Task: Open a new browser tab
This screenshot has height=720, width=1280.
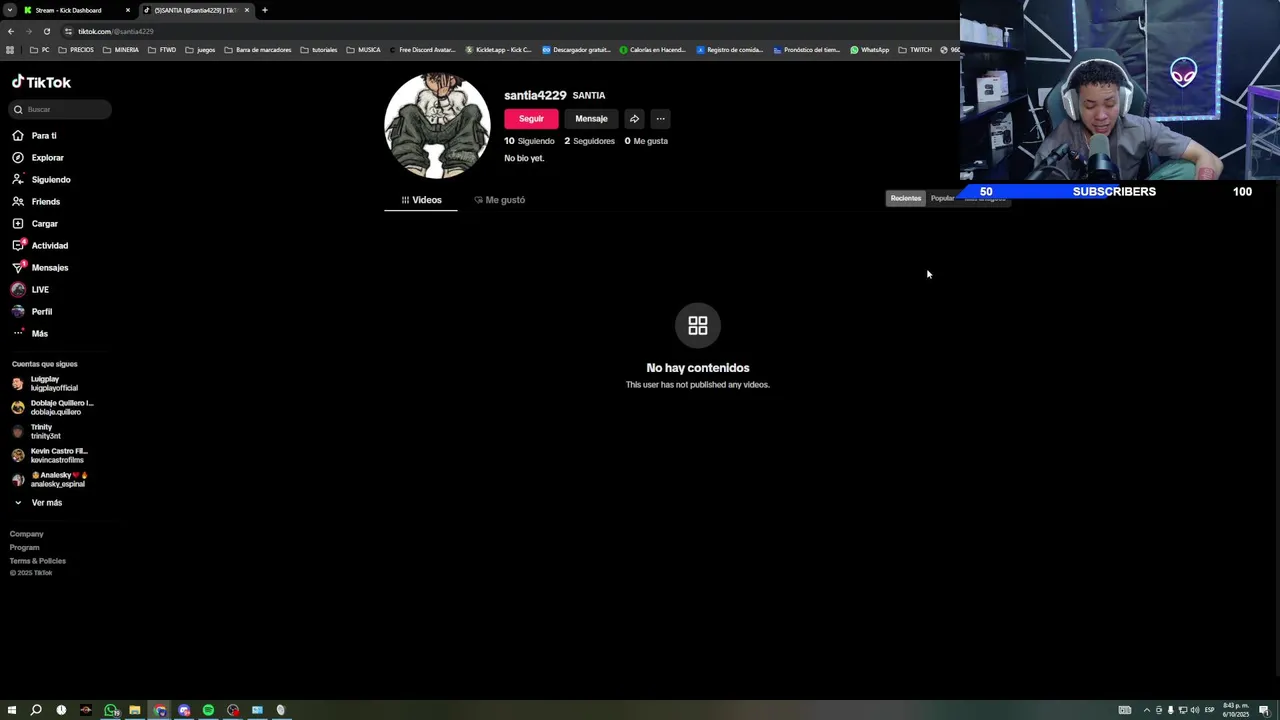Action: point(265,10)
